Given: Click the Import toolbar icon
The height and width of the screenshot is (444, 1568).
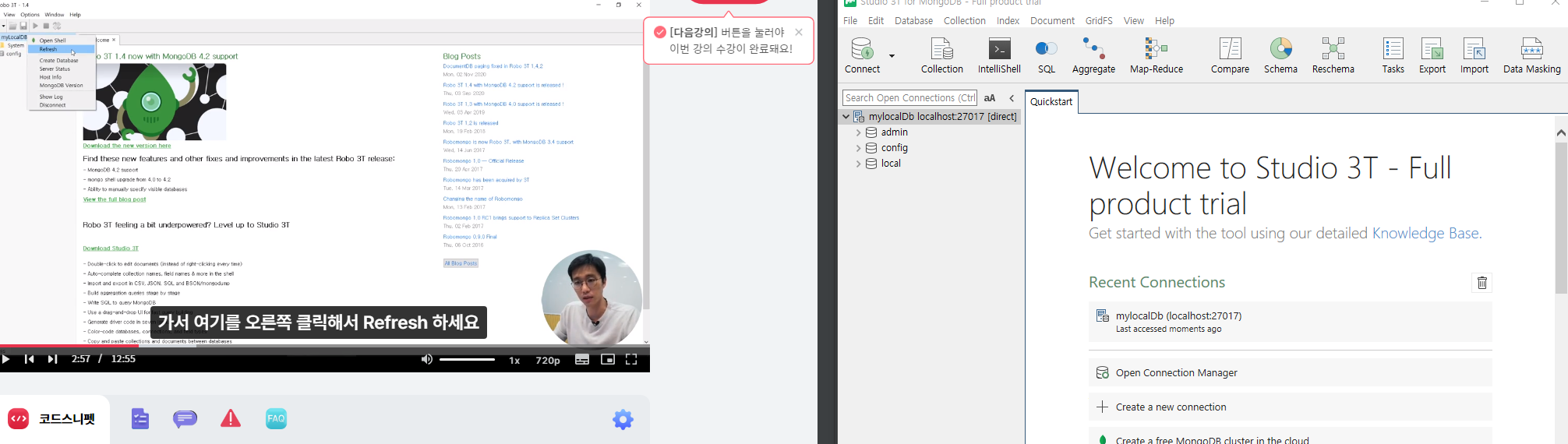Looking at the screenshot, I should 1474,55.
